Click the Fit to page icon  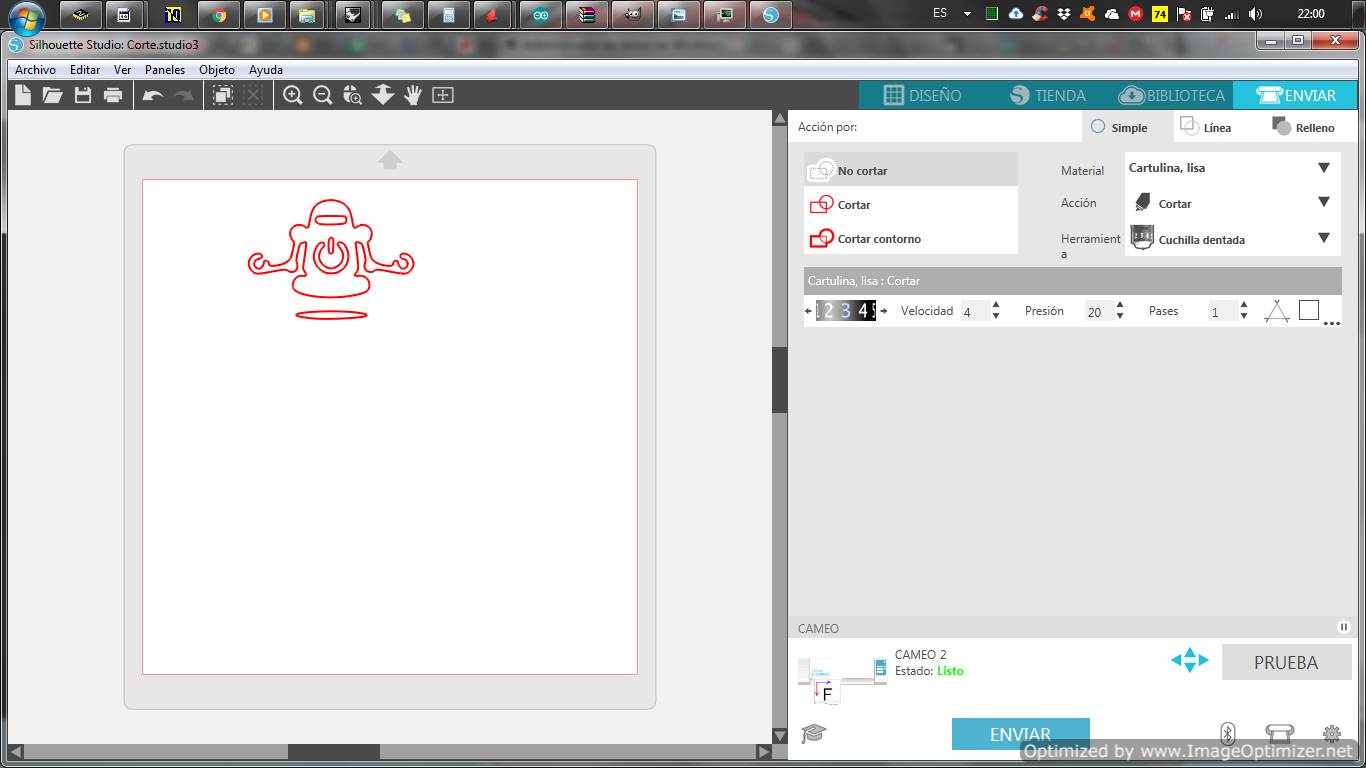coord(443,95)
